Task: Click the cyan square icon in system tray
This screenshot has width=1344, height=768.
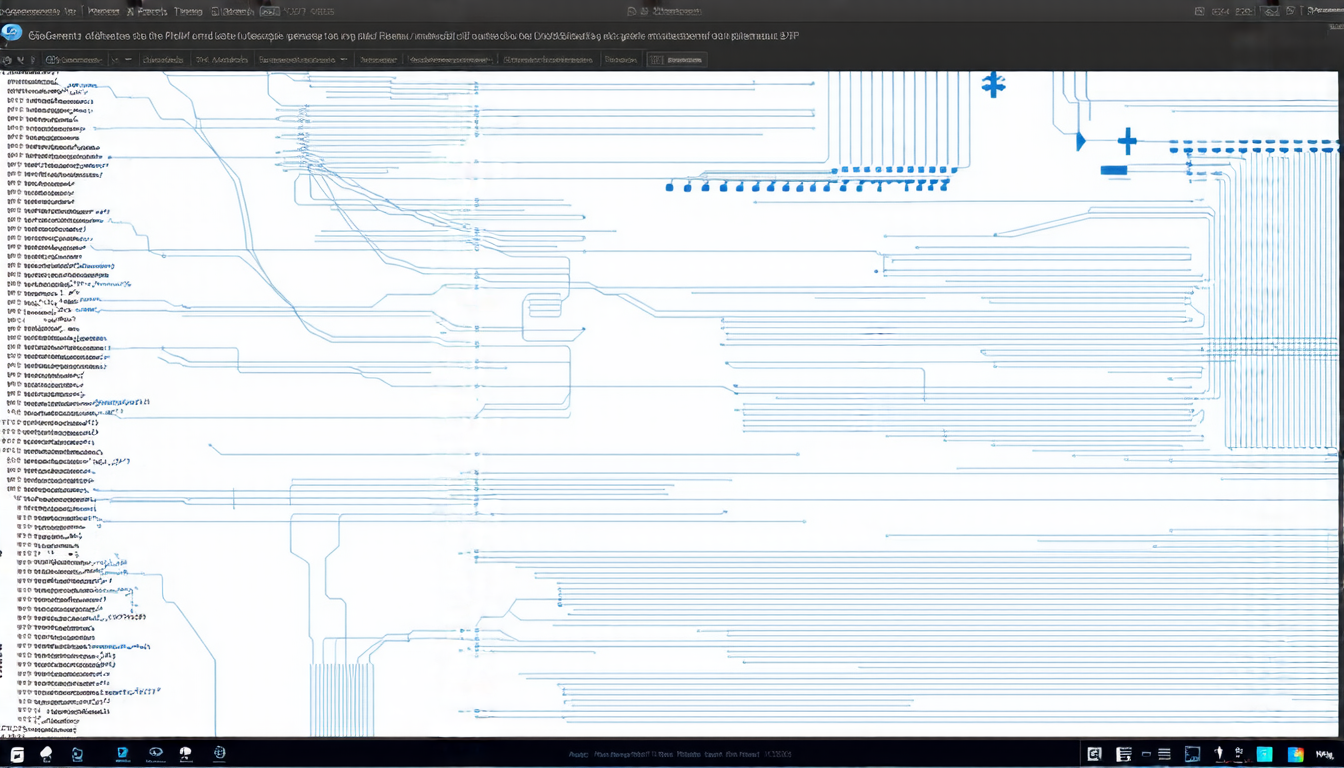Action: point(1265,754)
